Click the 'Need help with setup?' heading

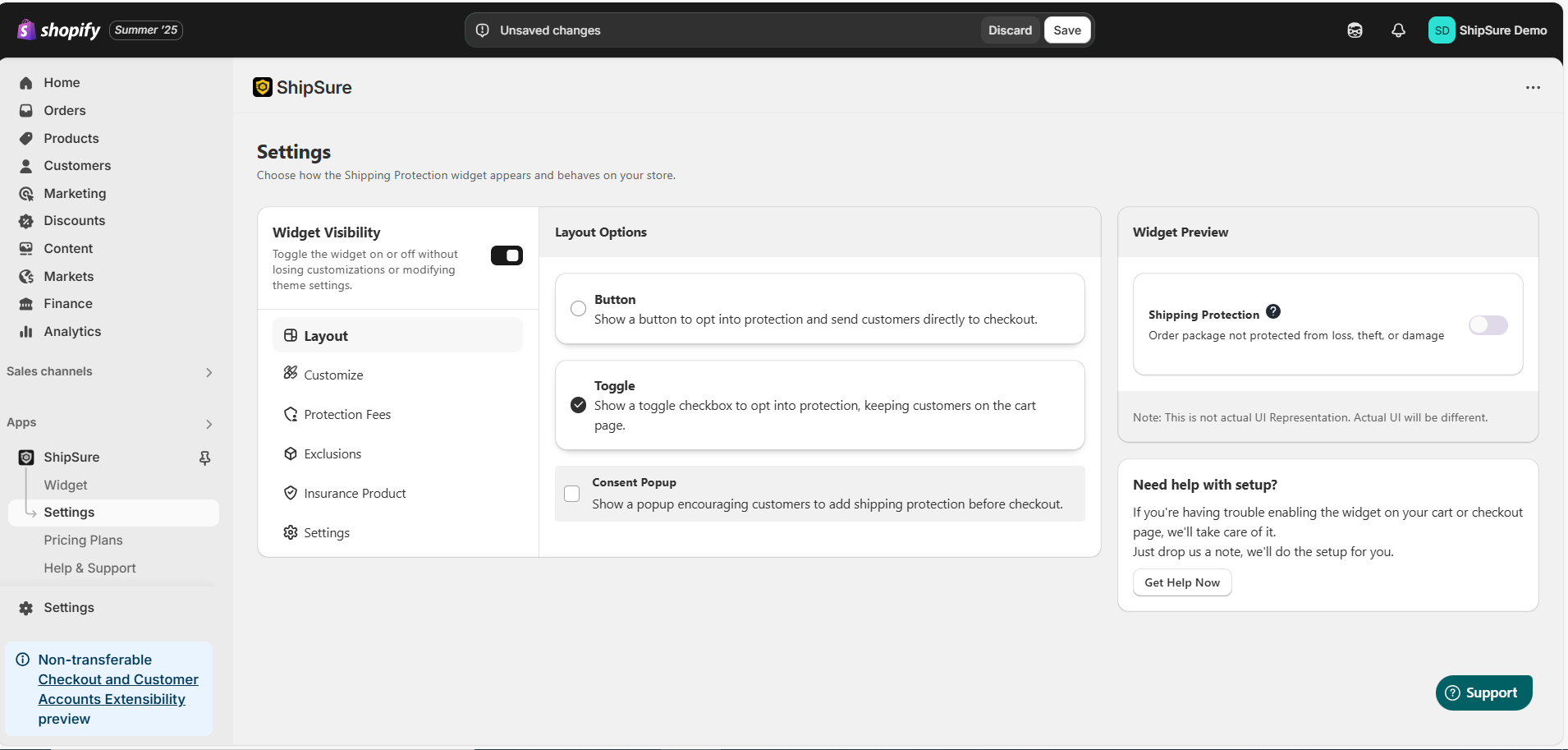pos(1205,485)
